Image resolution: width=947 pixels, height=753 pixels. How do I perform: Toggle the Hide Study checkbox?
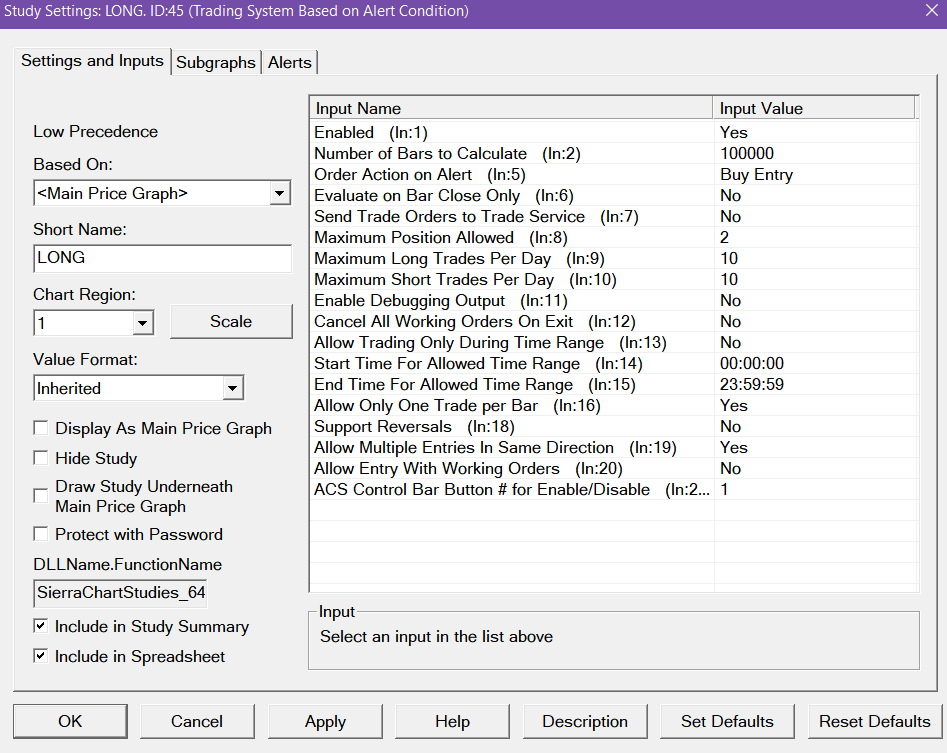coord(41,458)
